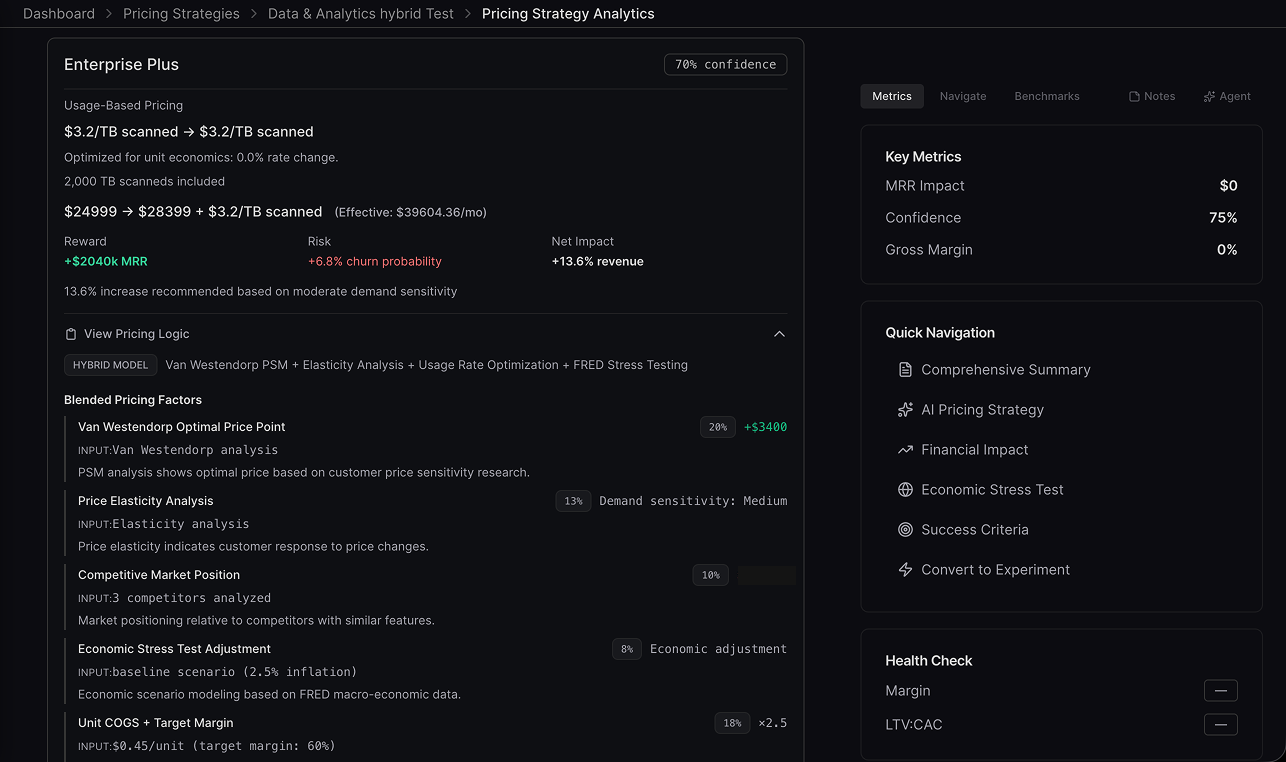This screenshot has height=762, width=1286.
Task: Click Demand sensitivity: Medium text
Action: pos(693,501)
